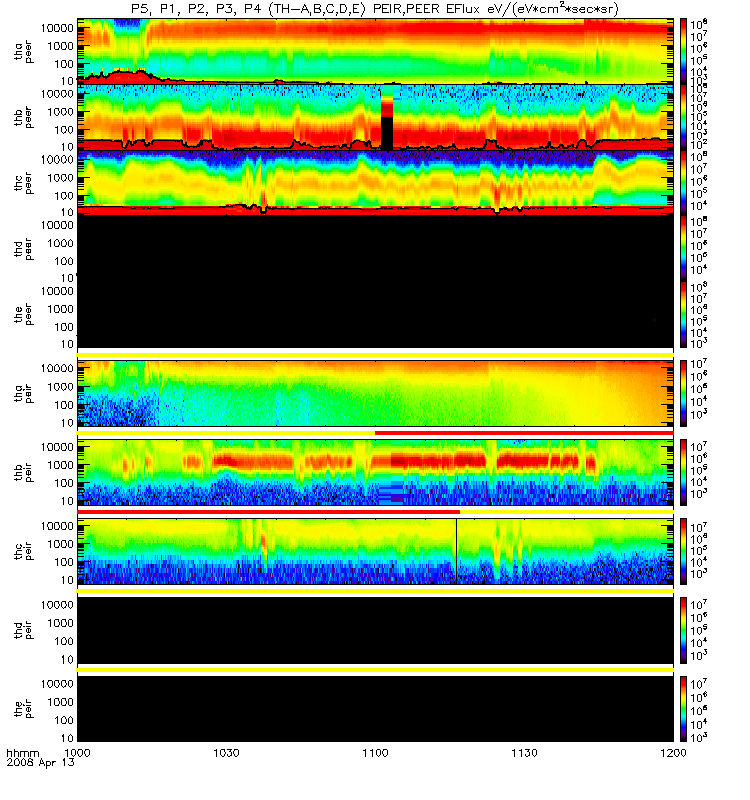The height and width of the screenshot is (800, 750).
Task: Click the empty black the peir panel
Action: tap(375, 709)
